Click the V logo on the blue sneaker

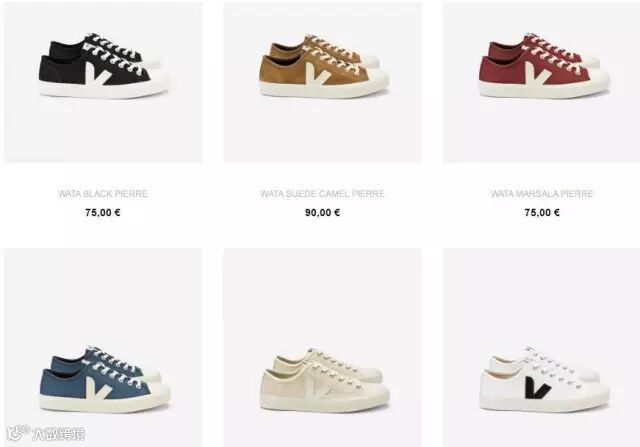pos(99,387)
